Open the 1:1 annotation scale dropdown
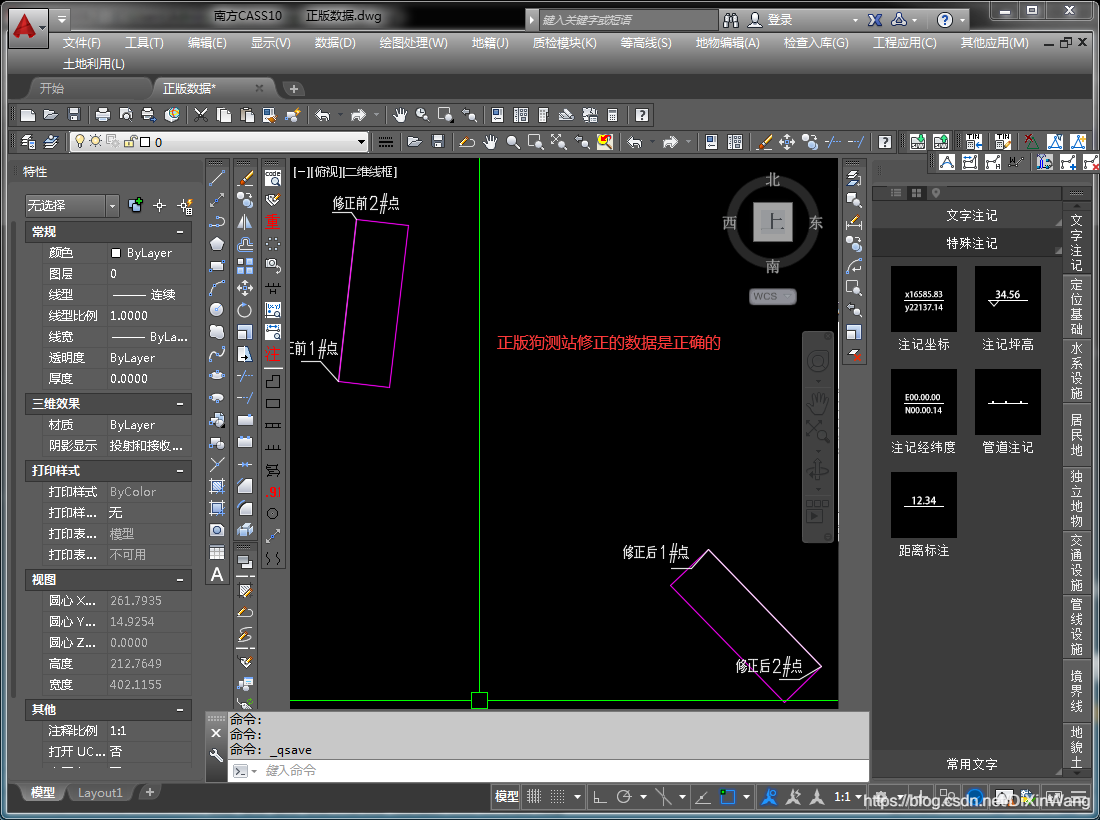 click(x=847, y=797)
